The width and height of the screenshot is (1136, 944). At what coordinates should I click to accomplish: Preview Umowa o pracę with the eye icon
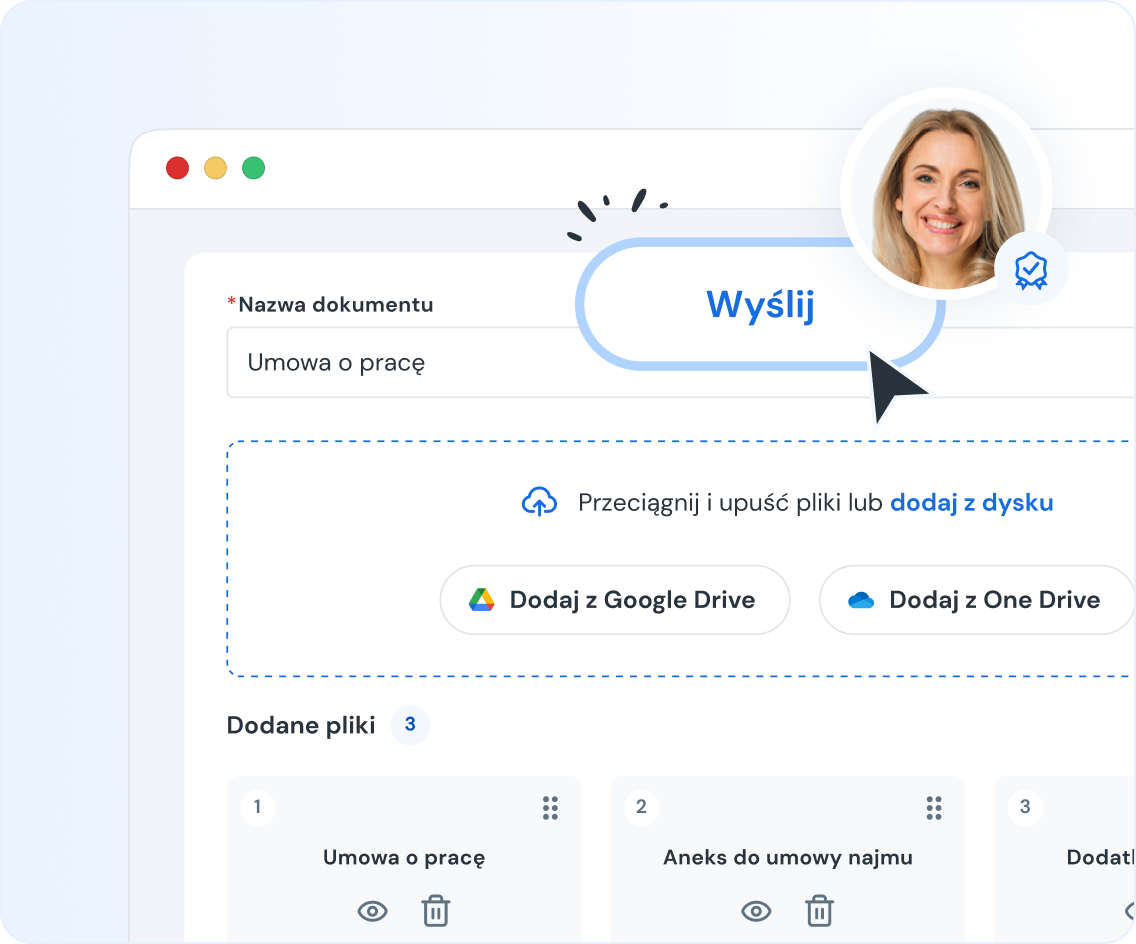(x=373, y=911)
